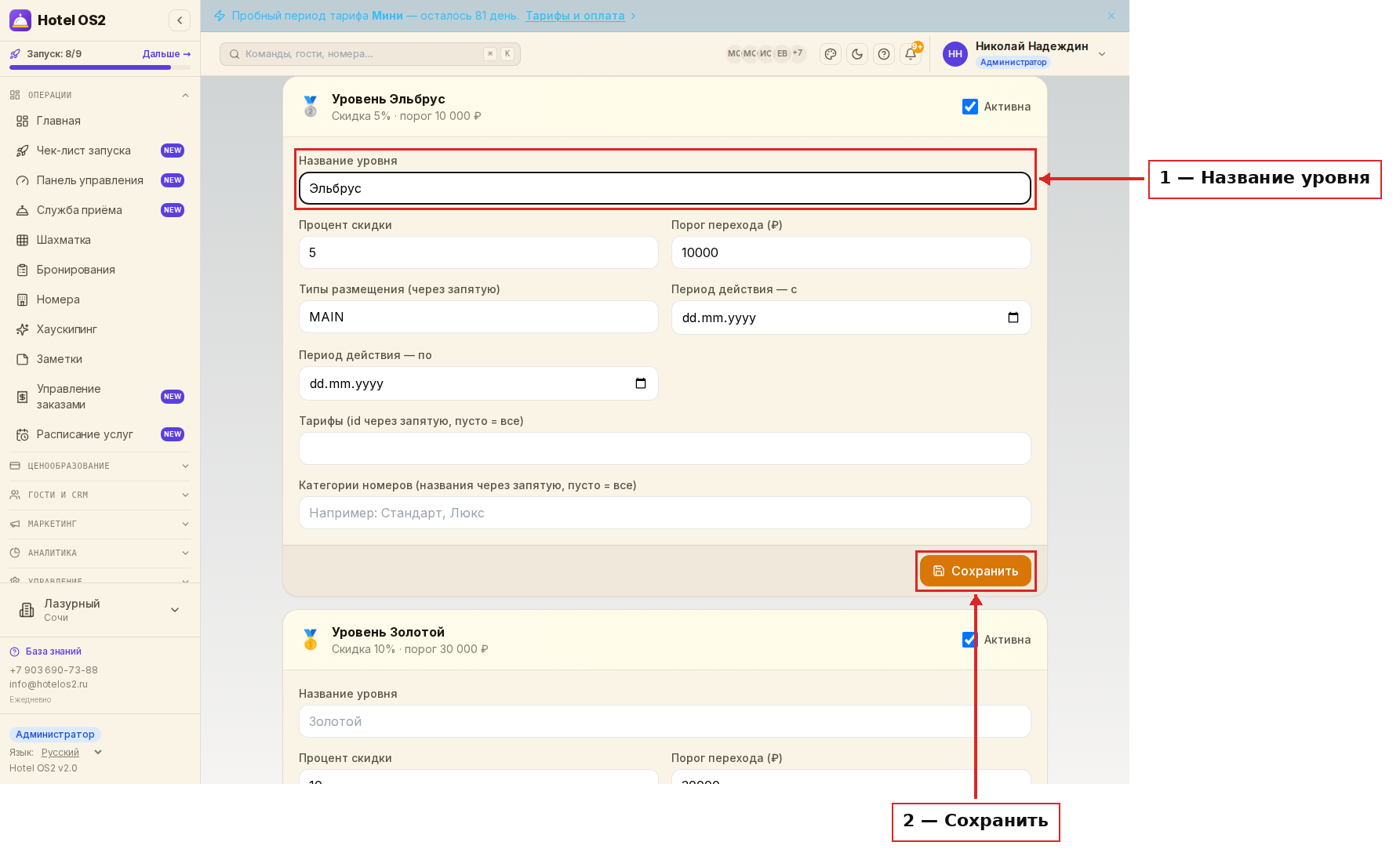Screen dimensions: 1400x860
Task: Open Управление заказами
Action: (100, 397)
